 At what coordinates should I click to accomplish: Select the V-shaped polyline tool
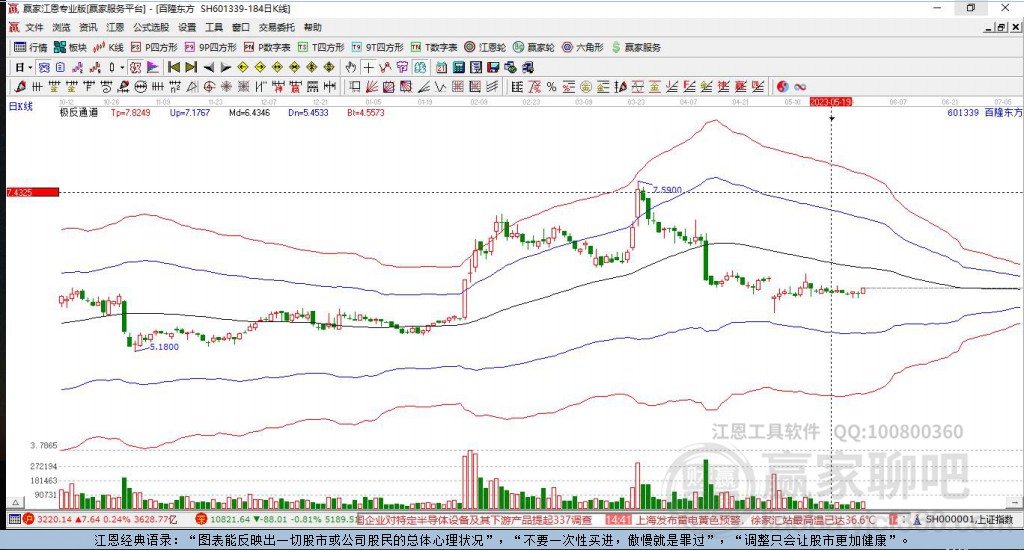pyautogui.click(x=440, y=86)
